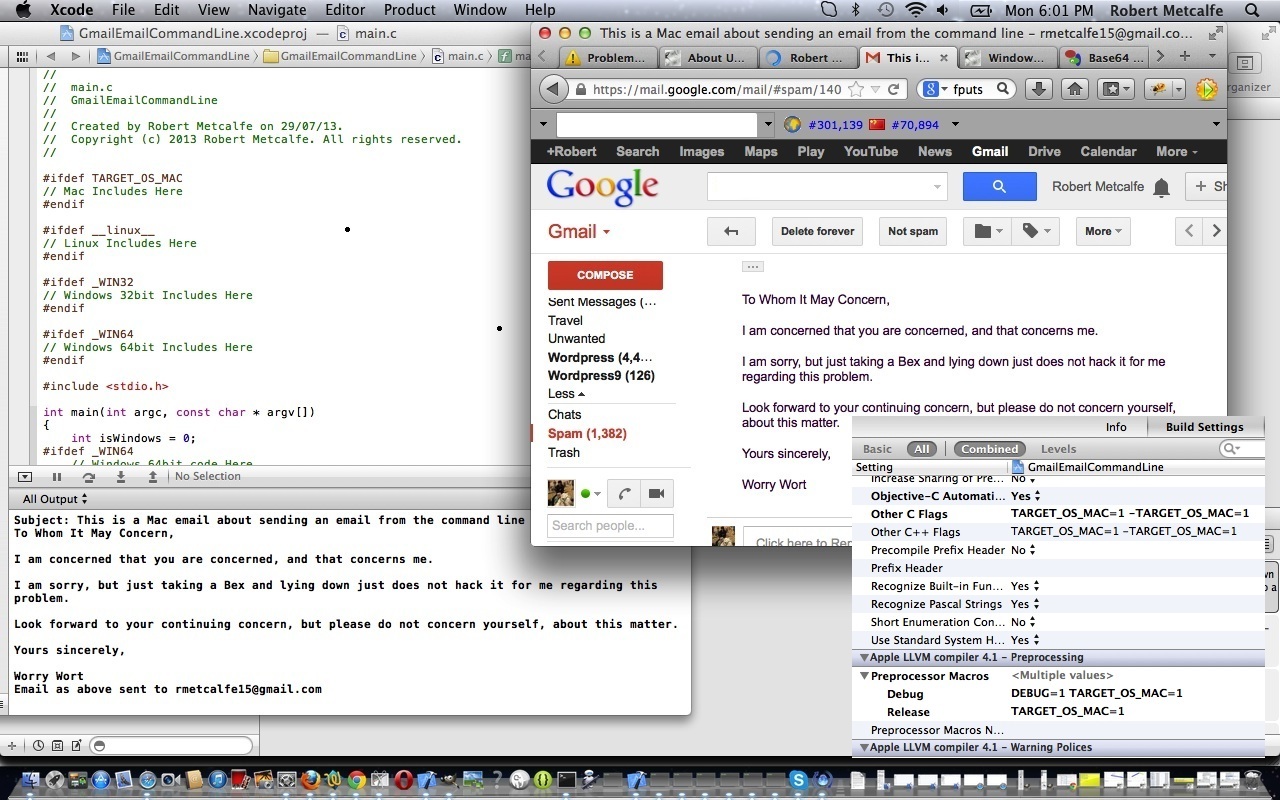This screenshot has width=1280, height=800.
Task: Collapse Gmail label list with Less
Action: (566, 394)
